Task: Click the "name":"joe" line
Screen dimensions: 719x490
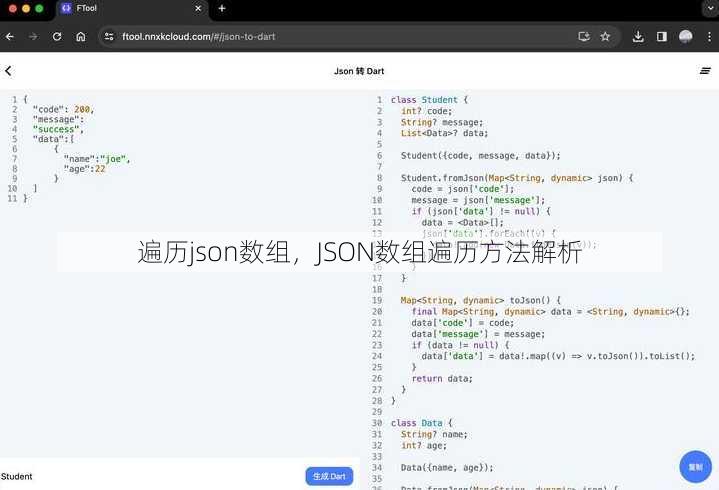Action: 97,159
